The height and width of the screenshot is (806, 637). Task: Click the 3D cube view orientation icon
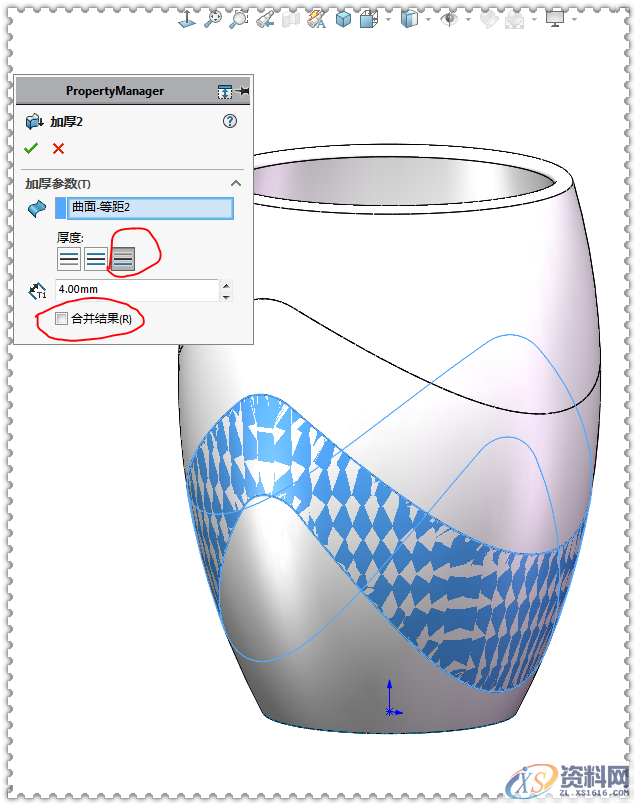click(x=343, y=20)
